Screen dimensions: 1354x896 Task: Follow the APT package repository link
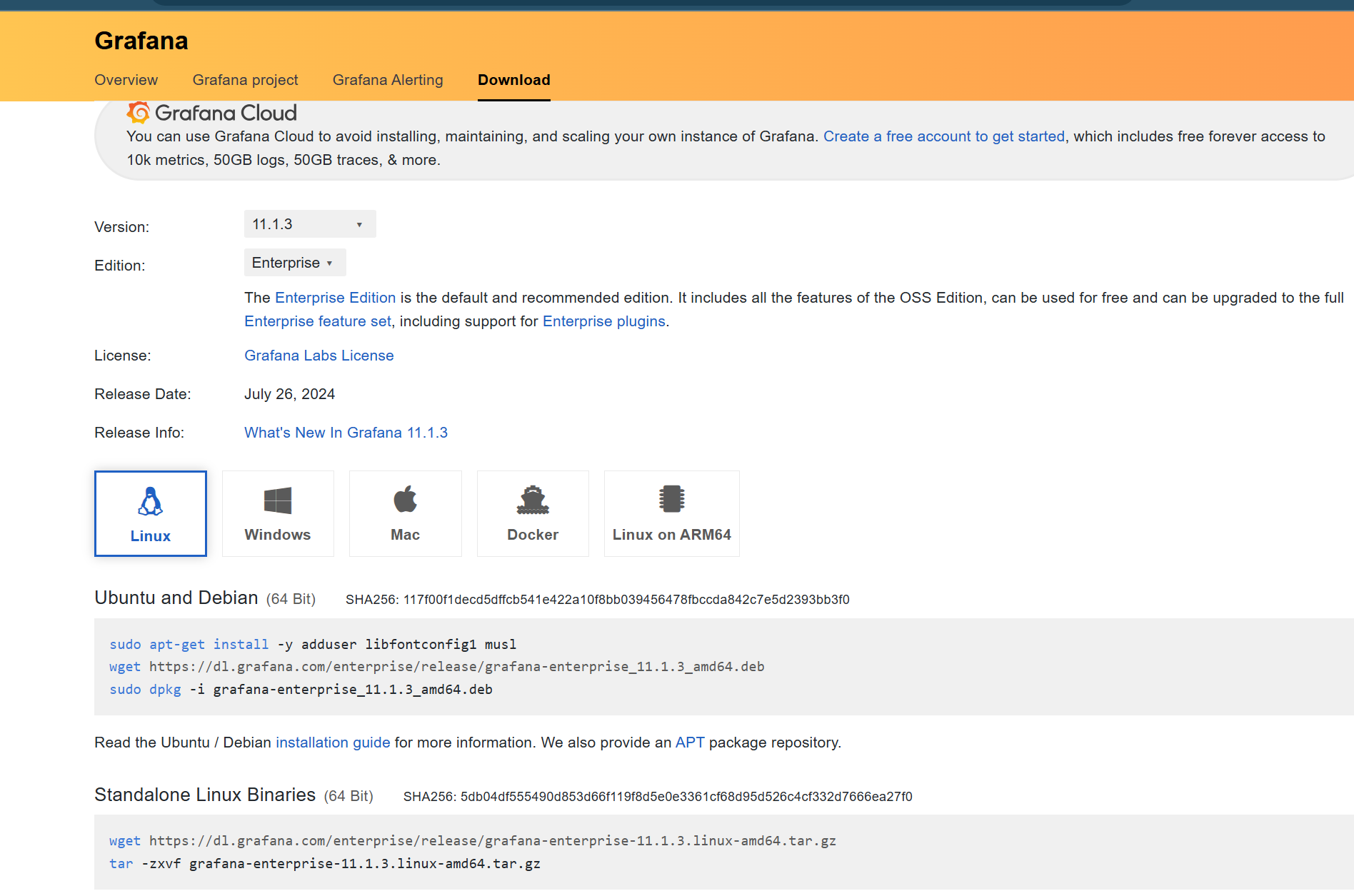coord(690,743)
